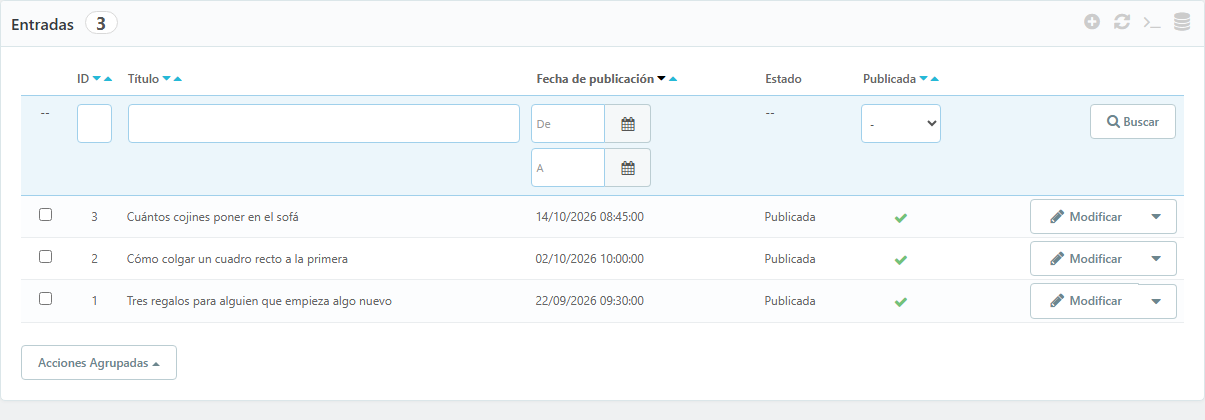Click the refresh list icon
Image resolution: width=1205 pixels, height=420 pixels.
tap(1122, 22)
